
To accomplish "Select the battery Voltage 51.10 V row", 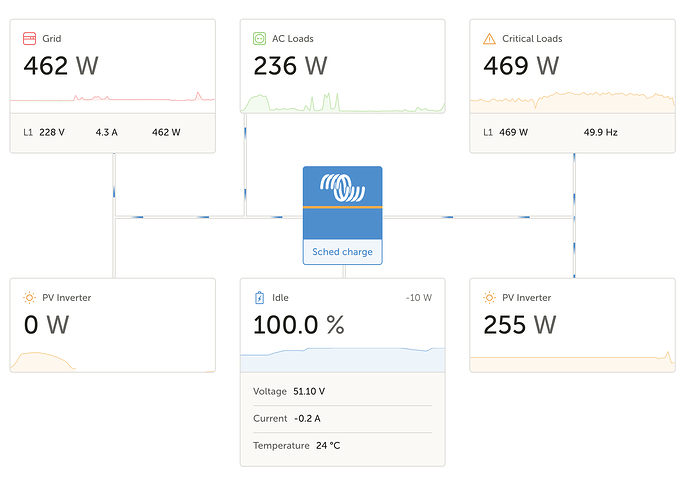I will pyautogui.click(x=342, y=391).
